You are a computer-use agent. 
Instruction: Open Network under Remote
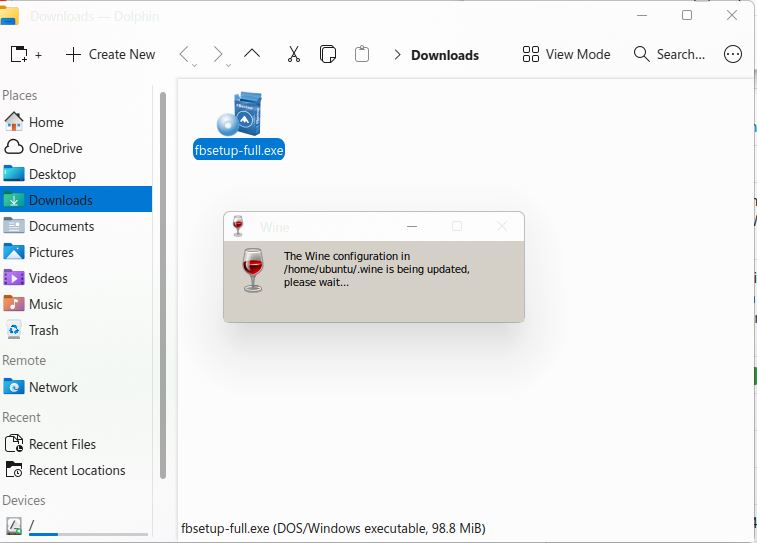click(x=76, y=387)
